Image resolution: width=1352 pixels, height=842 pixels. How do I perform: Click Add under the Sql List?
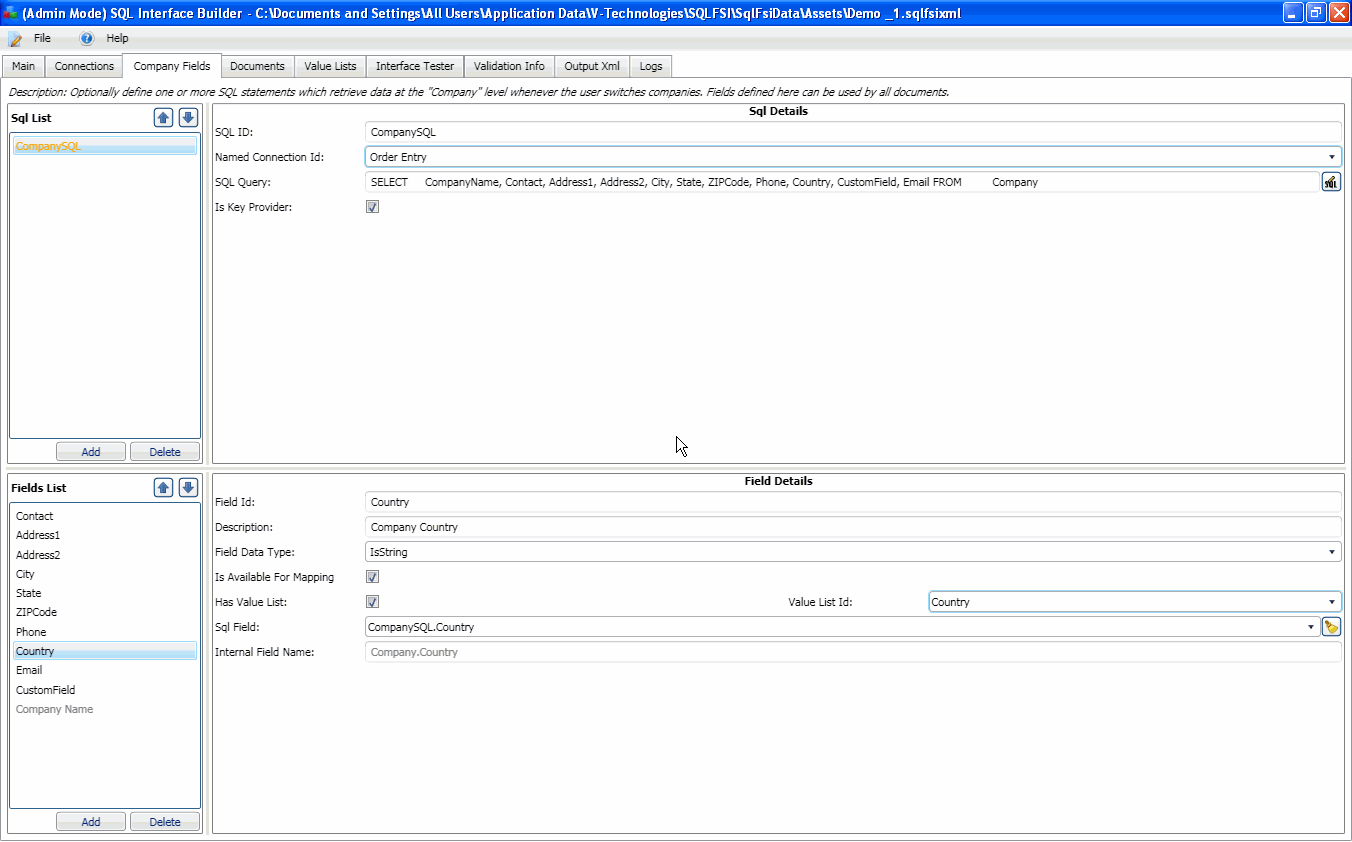coord(91,452)
